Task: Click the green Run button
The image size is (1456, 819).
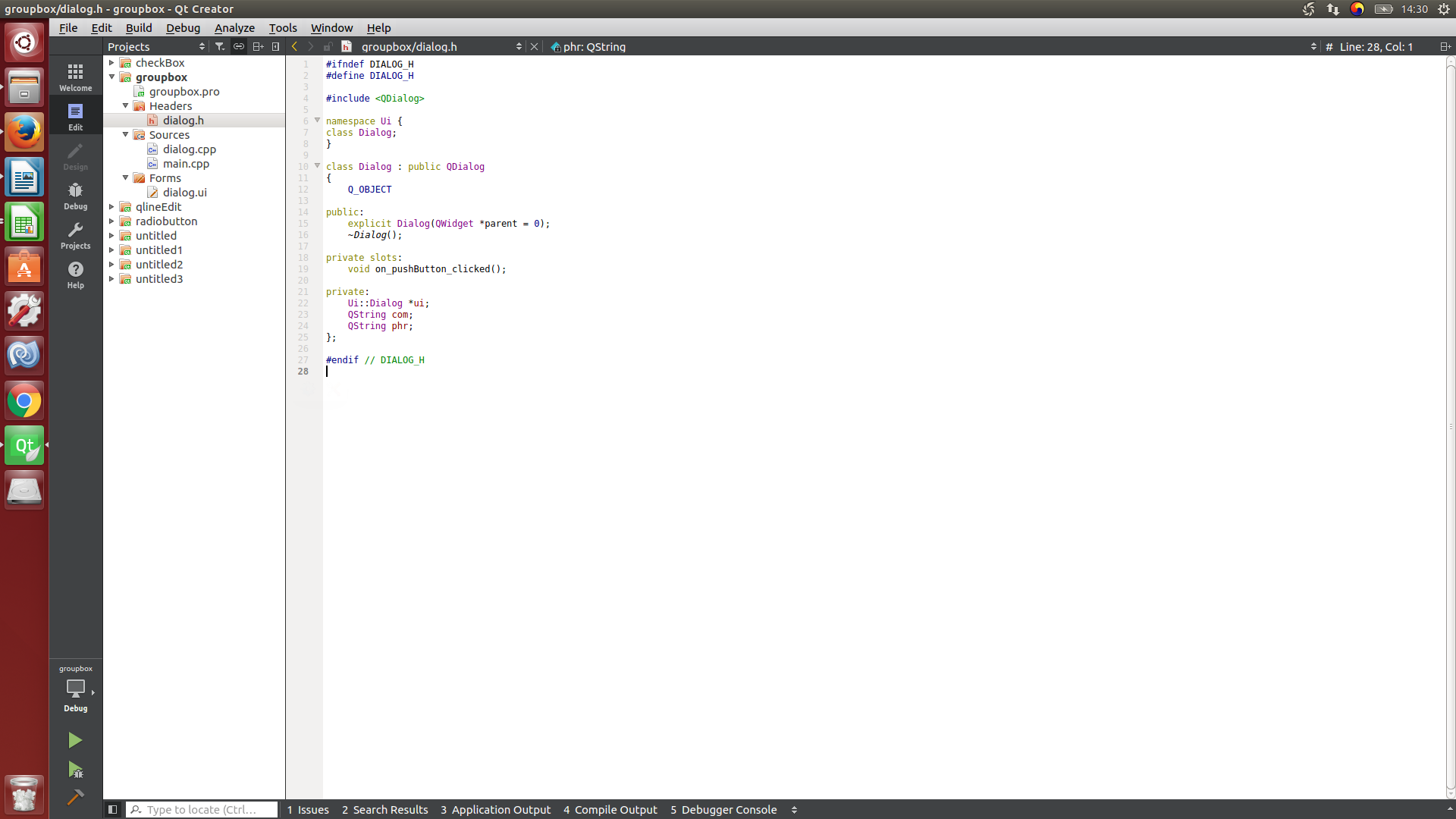Action: click(74, 740)
